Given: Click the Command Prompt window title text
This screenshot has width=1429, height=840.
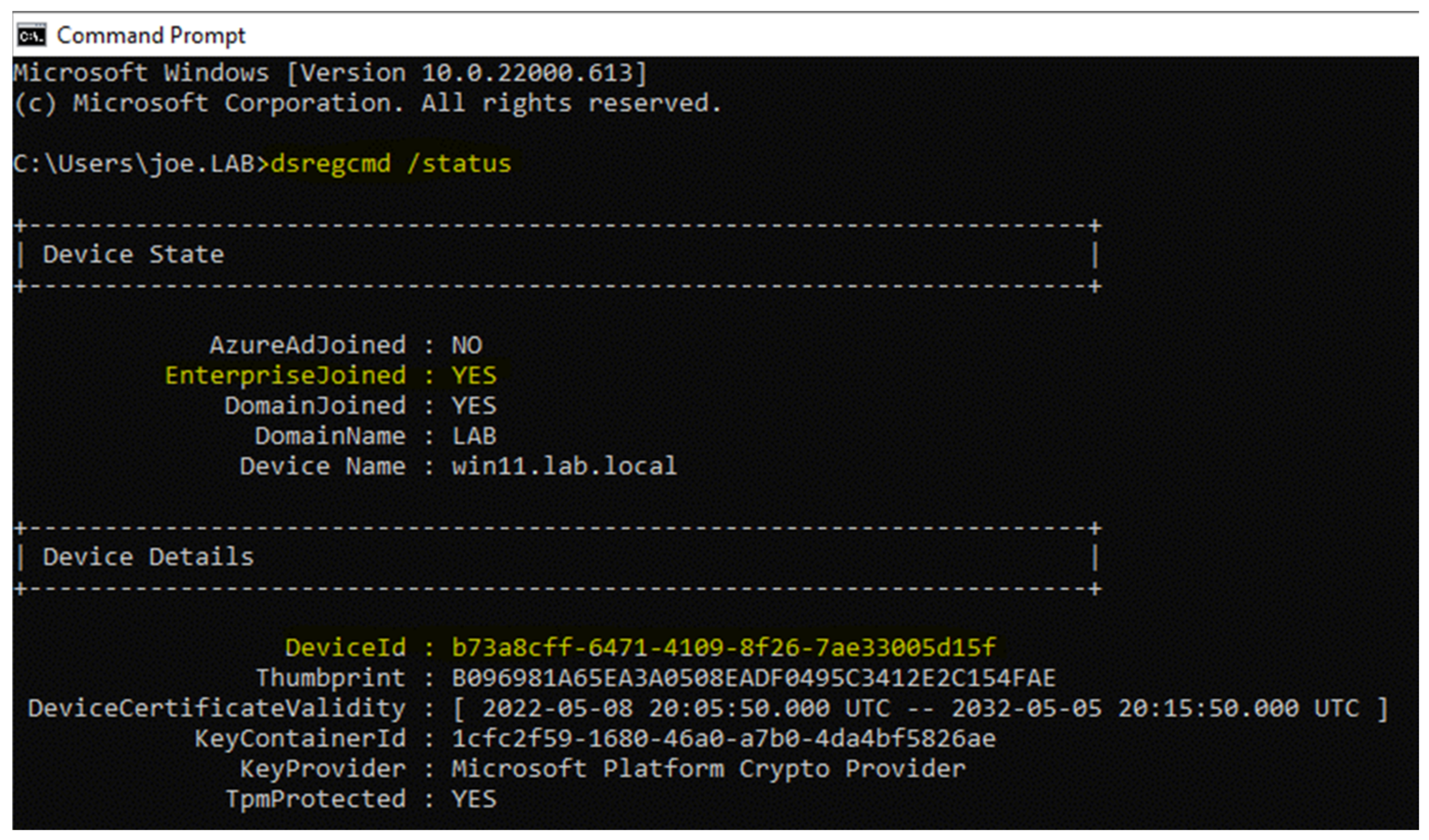Looking at the screenshot, I should (x=151, y=36).
